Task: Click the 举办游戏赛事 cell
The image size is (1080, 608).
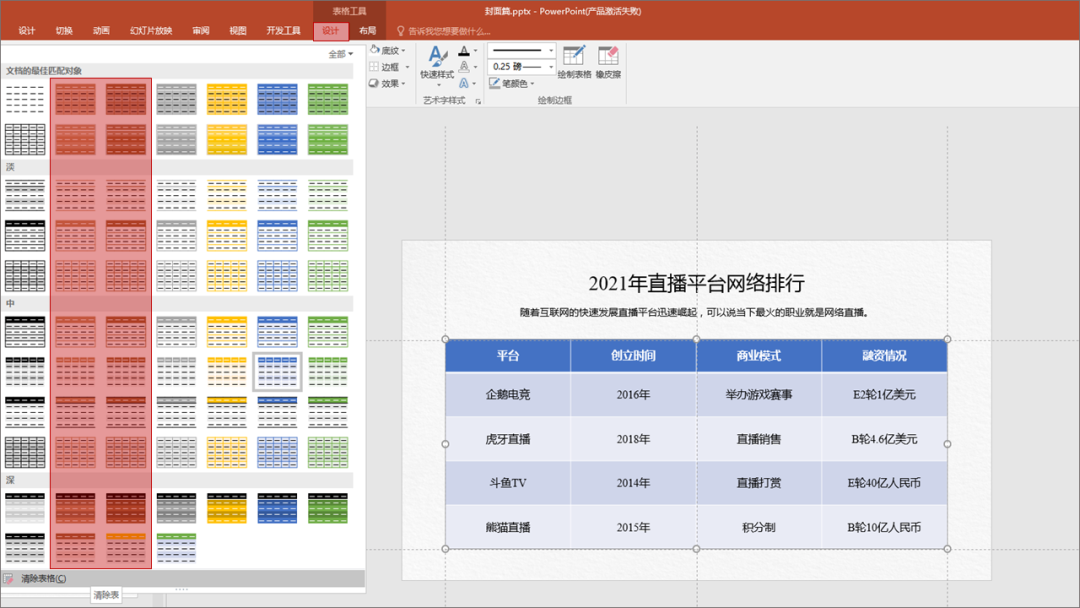Action: (x=758, y=395)
